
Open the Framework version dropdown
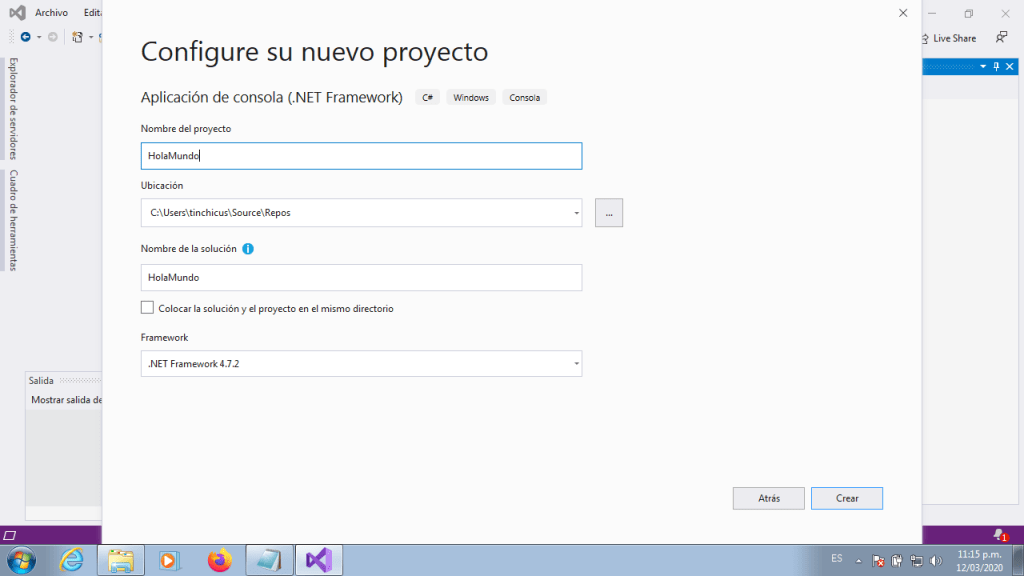[x=576, y=364]
